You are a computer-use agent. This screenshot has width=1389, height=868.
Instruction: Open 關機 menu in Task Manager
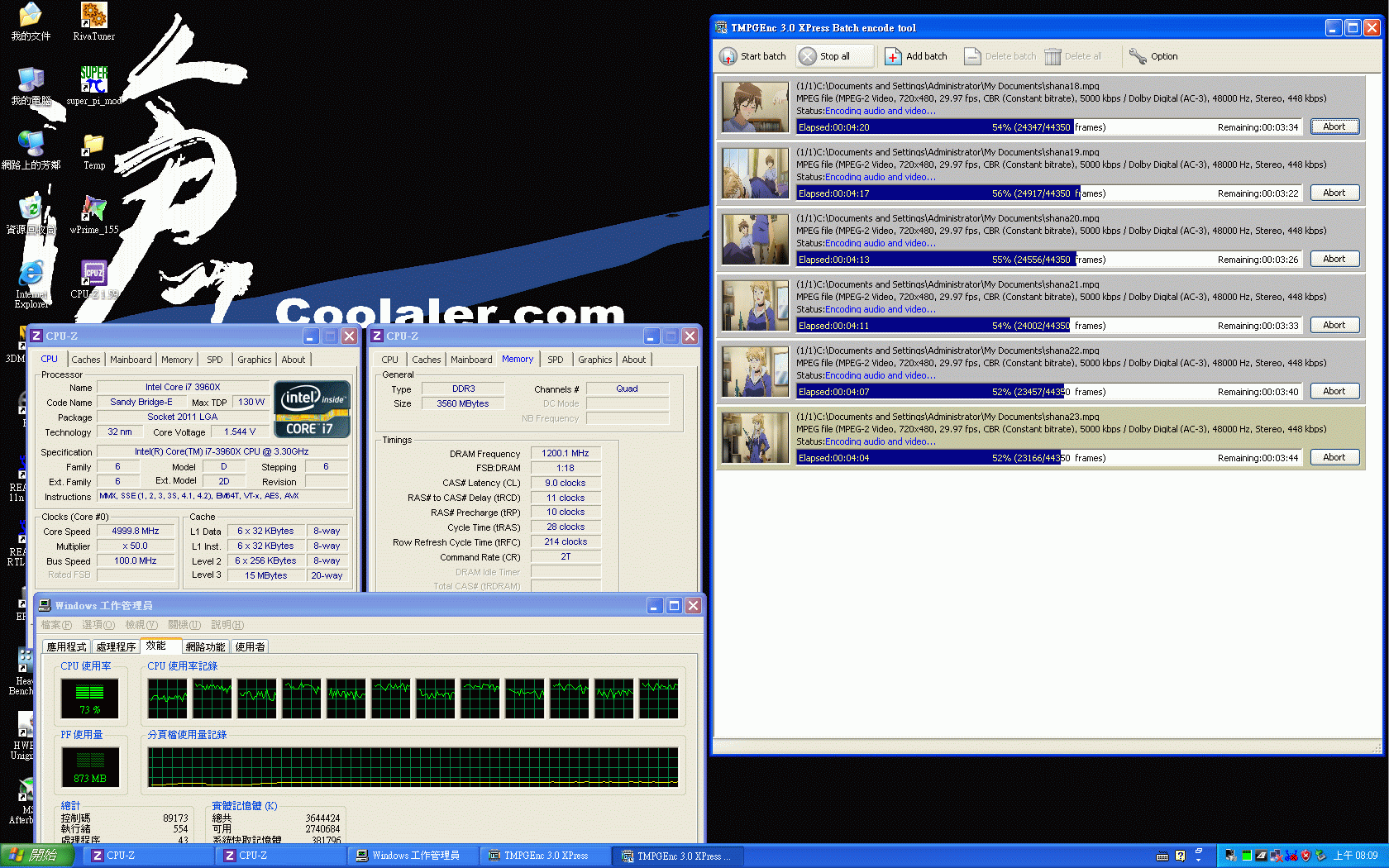pos(184,625)
